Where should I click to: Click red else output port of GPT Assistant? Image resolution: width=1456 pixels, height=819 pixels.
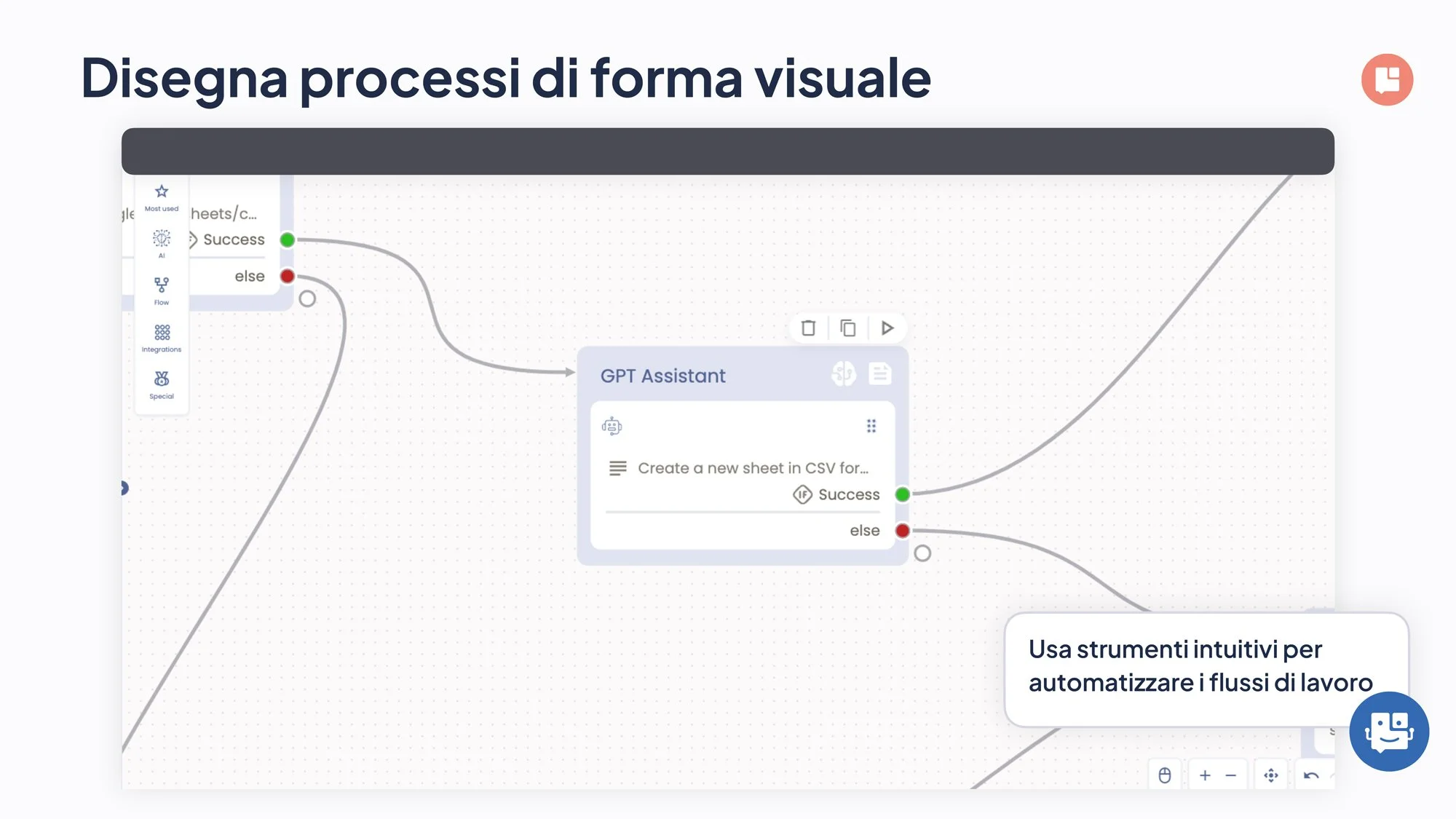(903, 531)
